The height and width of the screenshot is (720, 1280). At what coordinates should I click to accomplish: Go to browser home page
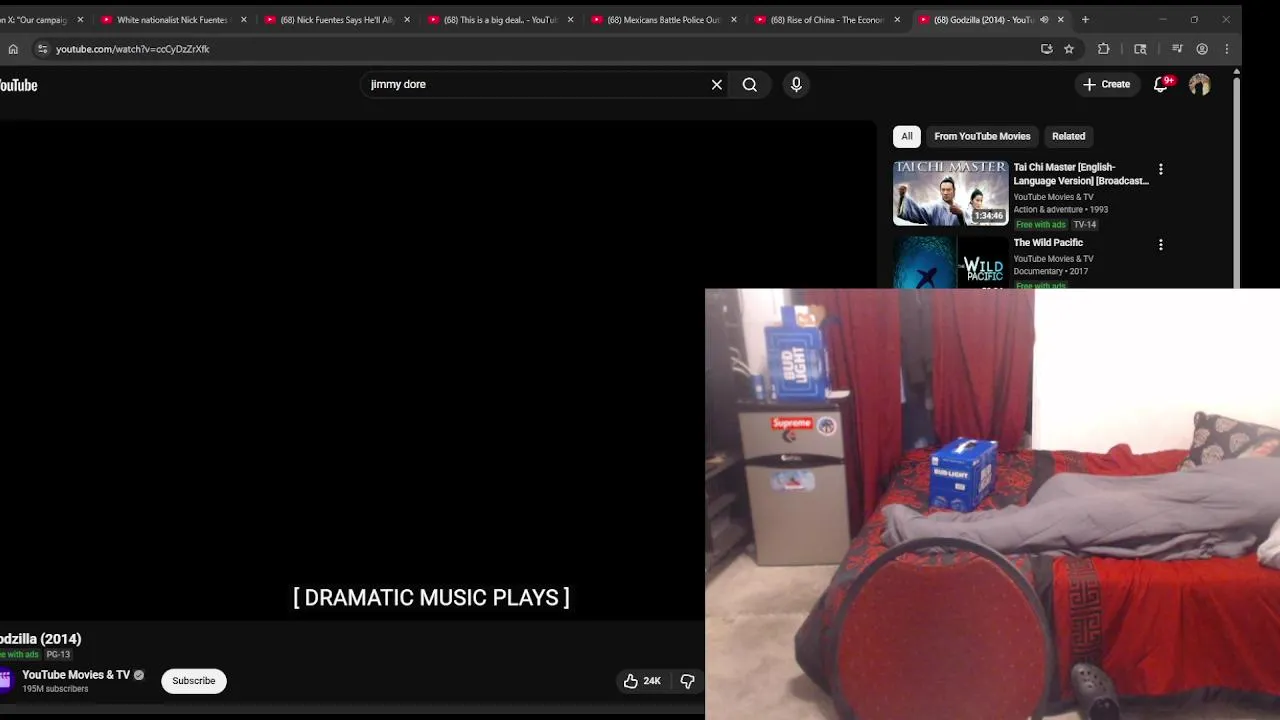point(13,49)
